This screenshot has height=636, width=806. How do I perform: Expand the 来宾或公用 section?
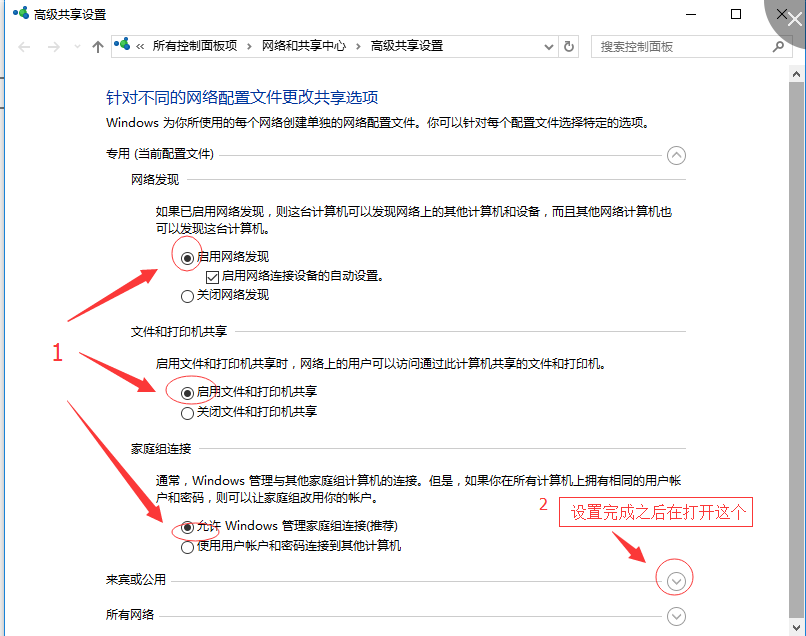coord(676,581)
